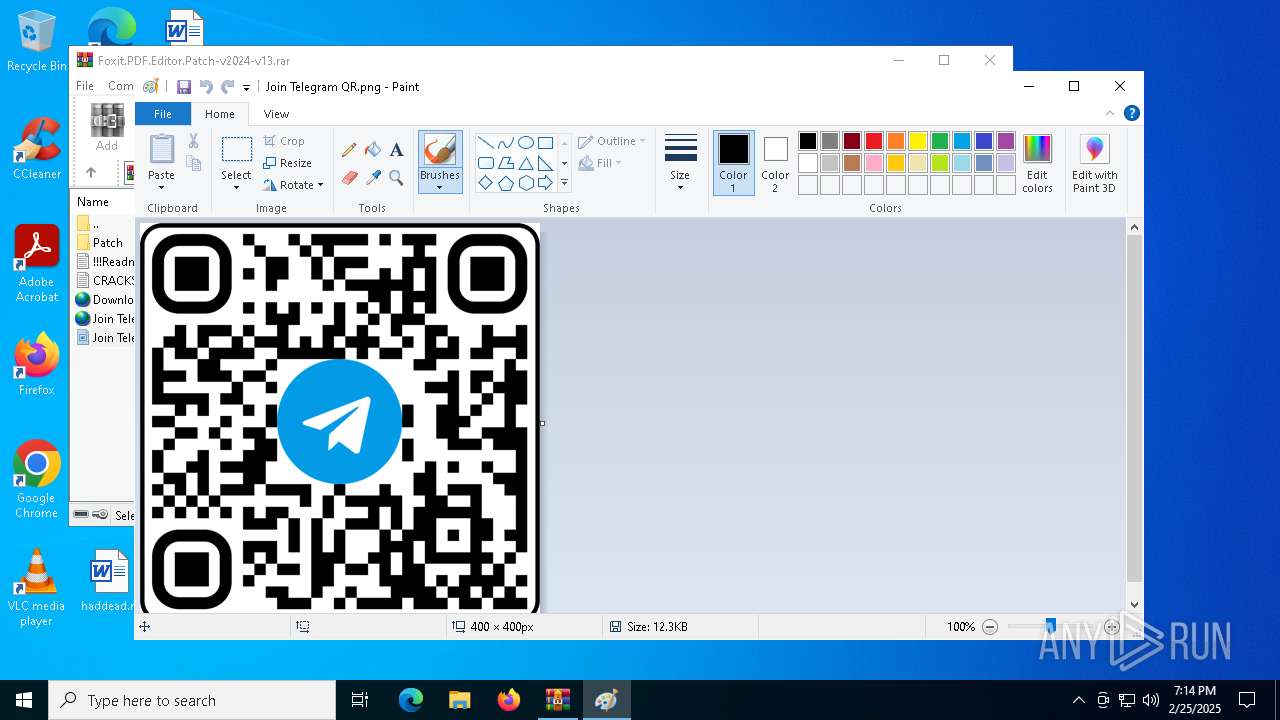Open Edit with Paint 3D
This screenshot has height=720, width=1280.
[x=1095, y=163]
